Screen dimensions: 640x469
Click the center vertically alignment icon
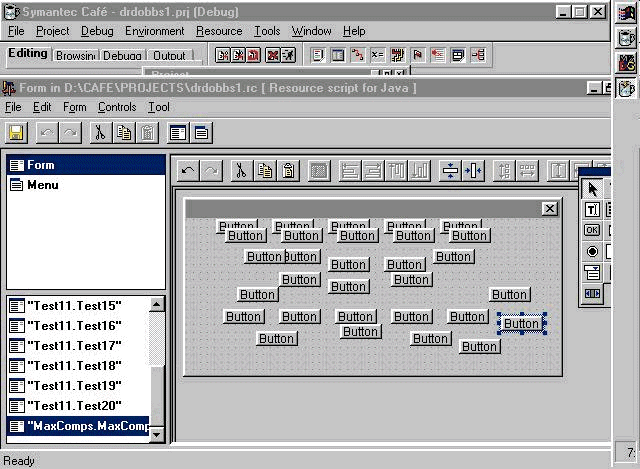[450, 171]
